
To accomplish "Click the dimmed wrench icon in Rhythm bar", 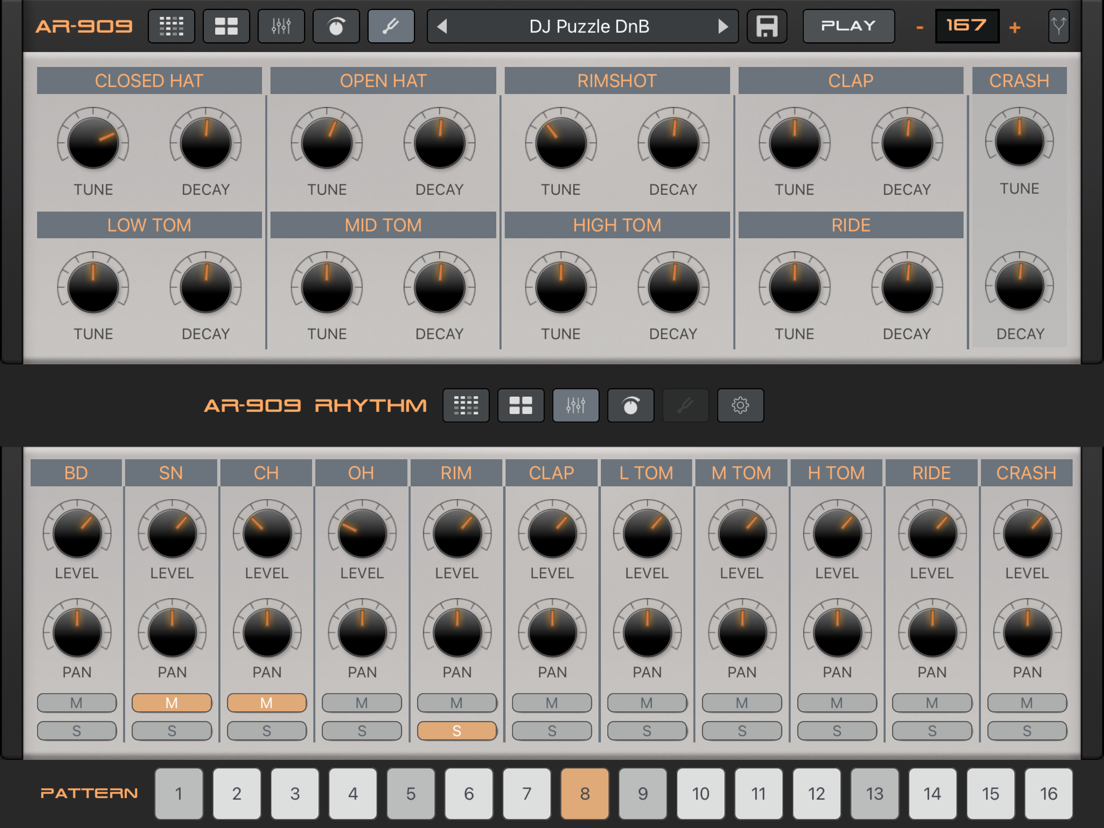I will coord(685,406).
